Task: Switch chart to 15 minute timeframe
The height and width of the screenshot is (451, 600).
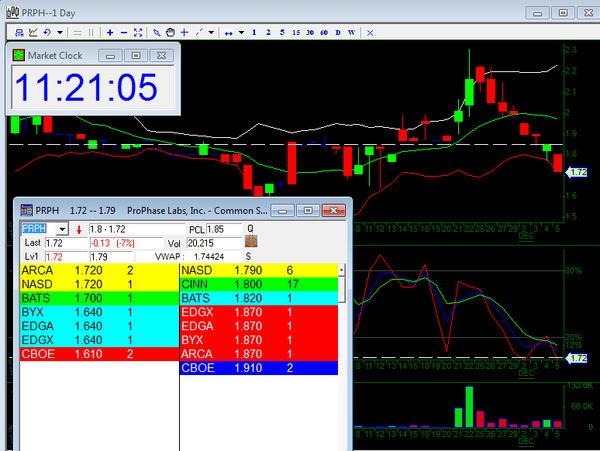Action: pyautogui.click(x=295, y=33)
